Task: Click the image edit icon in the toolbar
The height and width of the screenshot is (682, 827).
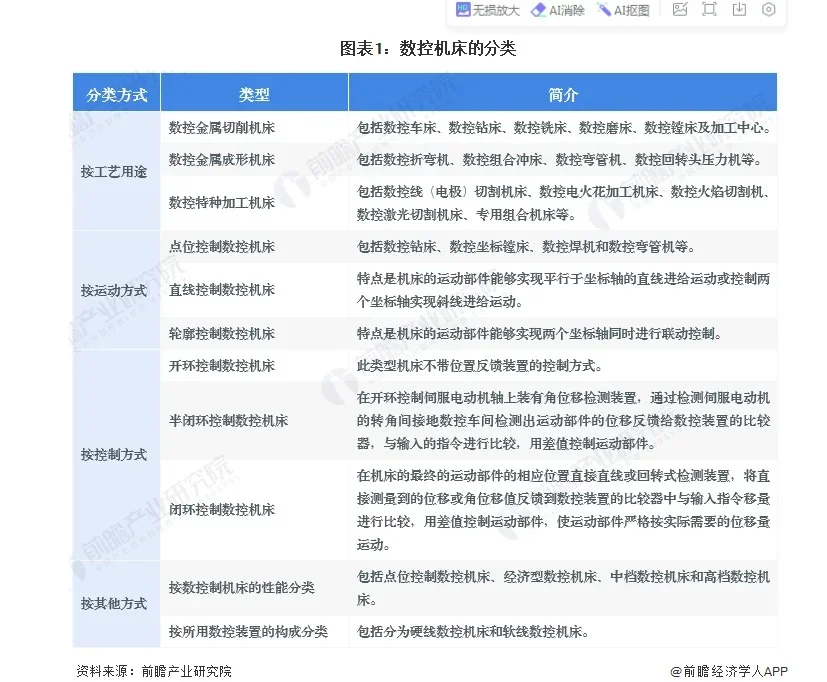Action: coord(679,10)
